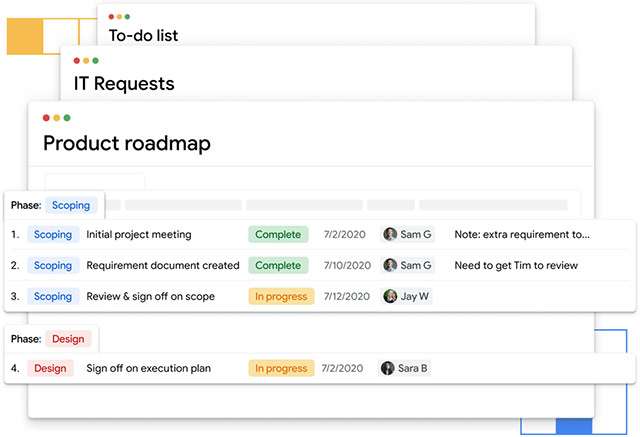Select the Scoping phase group label
Image resolution: width=640 pixels, height=437 pixels.
click(x=71, y=205)
